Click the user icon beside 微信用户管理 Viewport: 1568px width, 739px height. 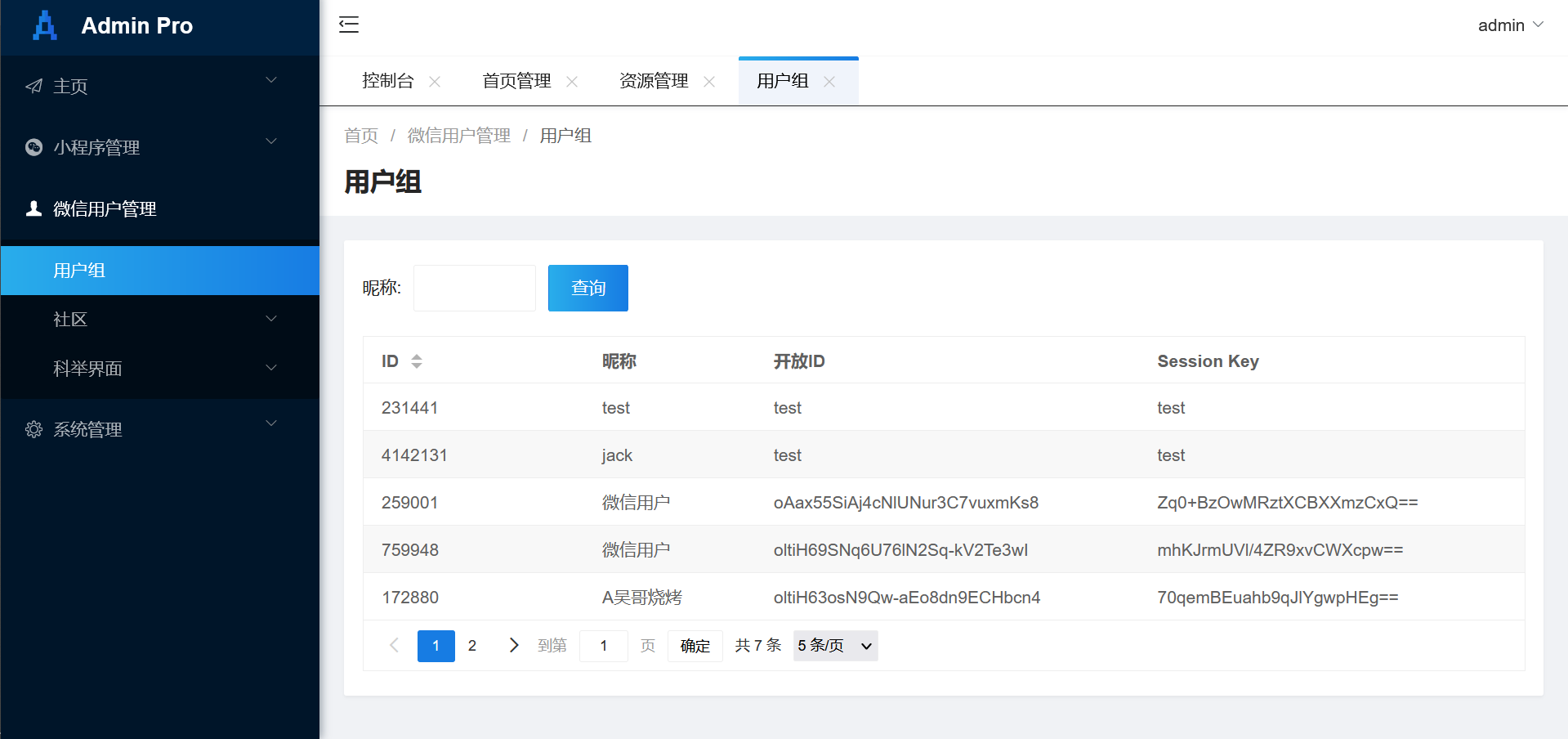pyautogui.click(x=34, y=208)
